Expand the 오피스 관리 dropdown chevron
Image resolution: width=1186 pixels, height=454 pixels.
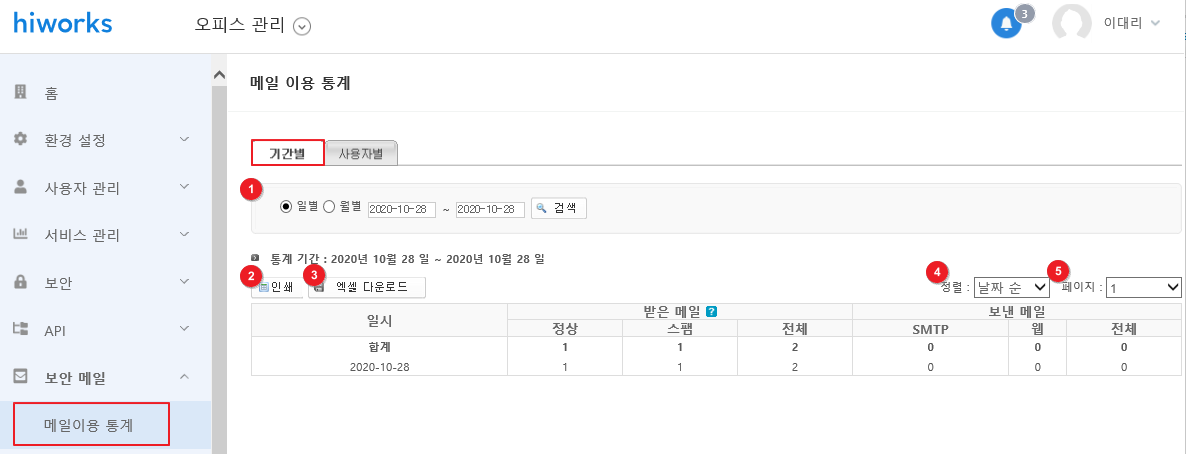[x=302, y=26]
